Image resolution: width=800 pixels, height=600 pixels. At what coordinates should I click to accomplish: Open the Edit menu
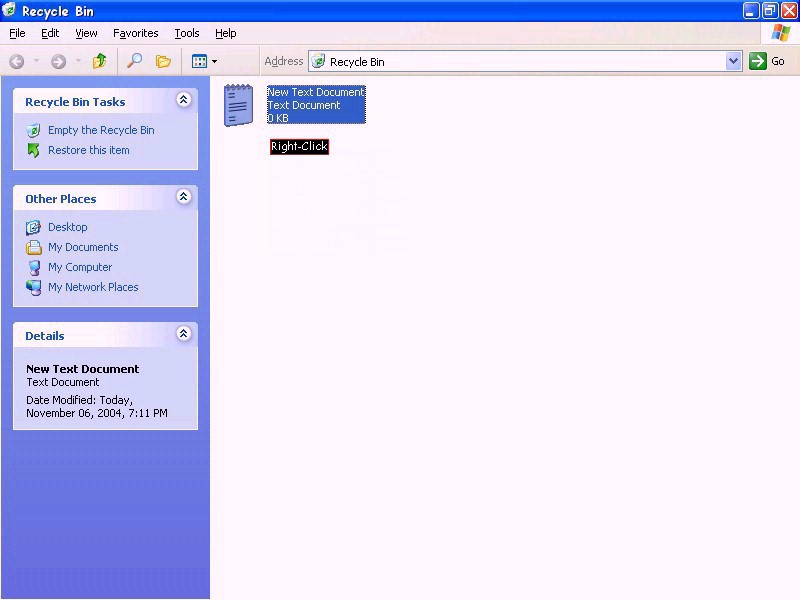(50, 33)
